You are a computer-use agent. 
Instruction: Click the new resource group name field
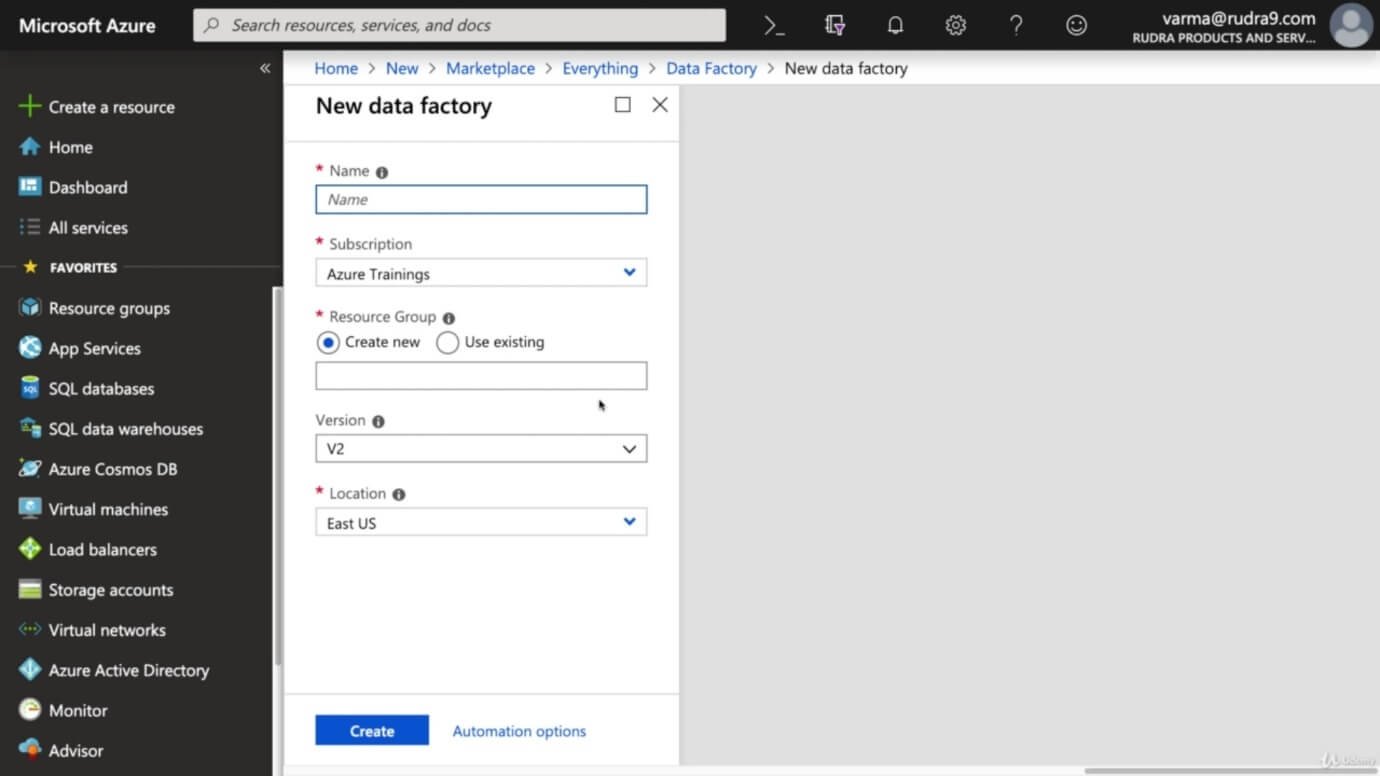click(x=481, y=376)
